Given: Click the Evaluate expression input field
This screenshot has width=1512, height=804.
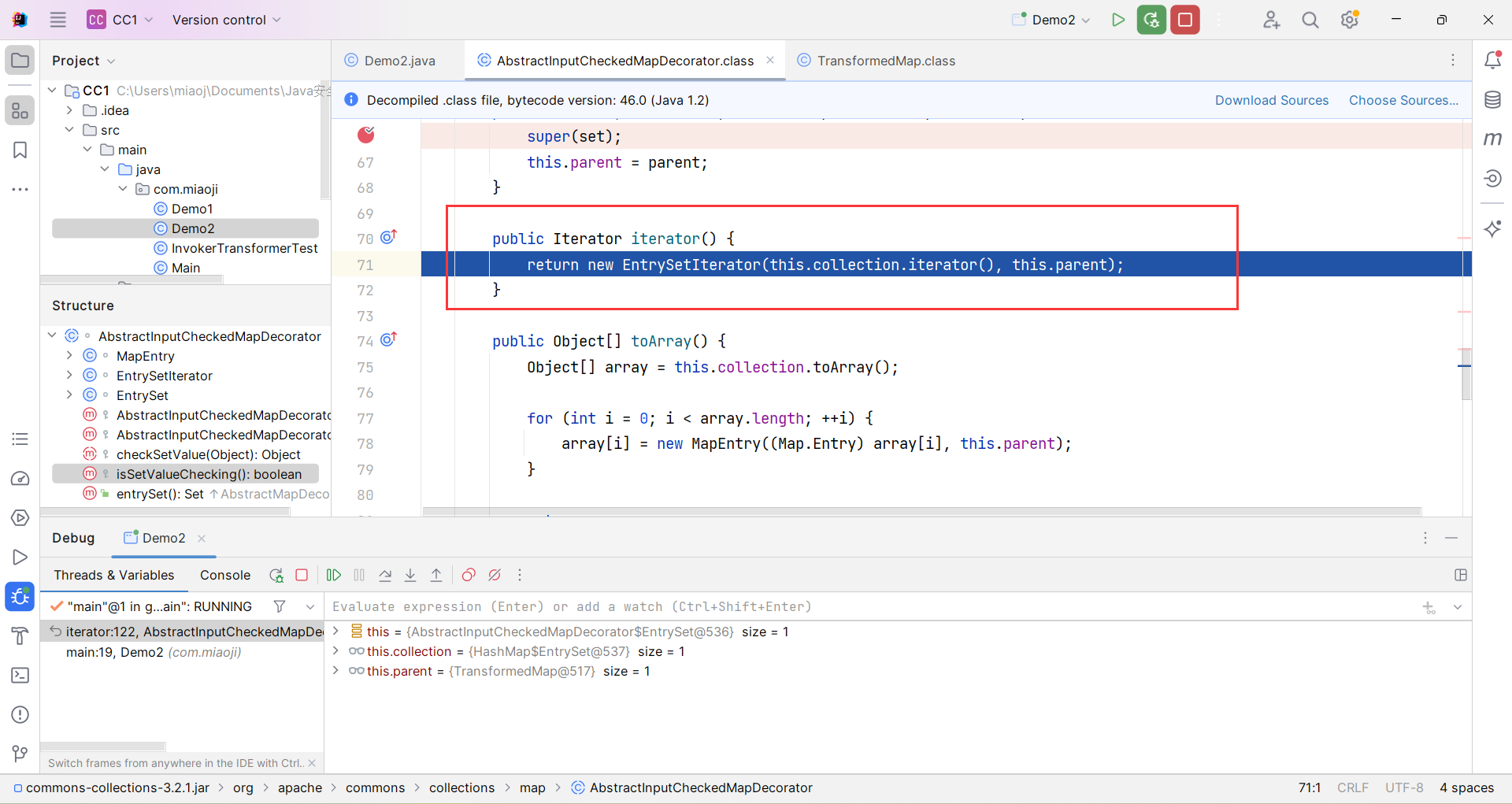Looking at the screenshot, I should tap(866, 606).
